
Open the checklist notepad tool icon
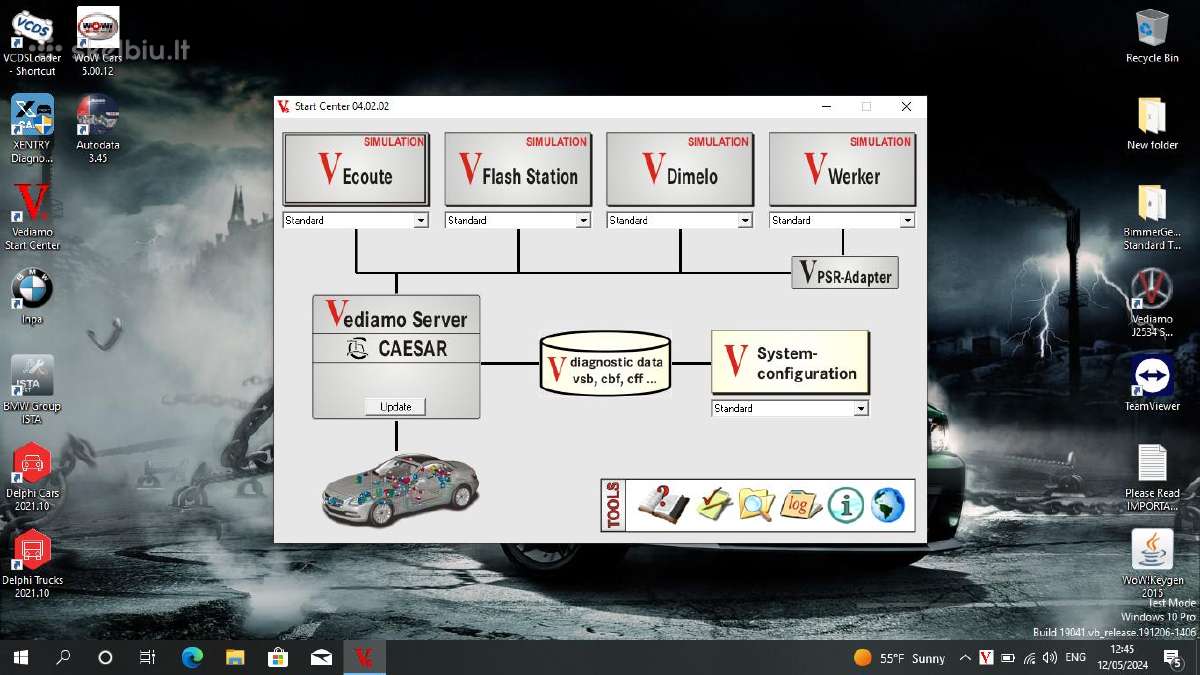[714, 504]
